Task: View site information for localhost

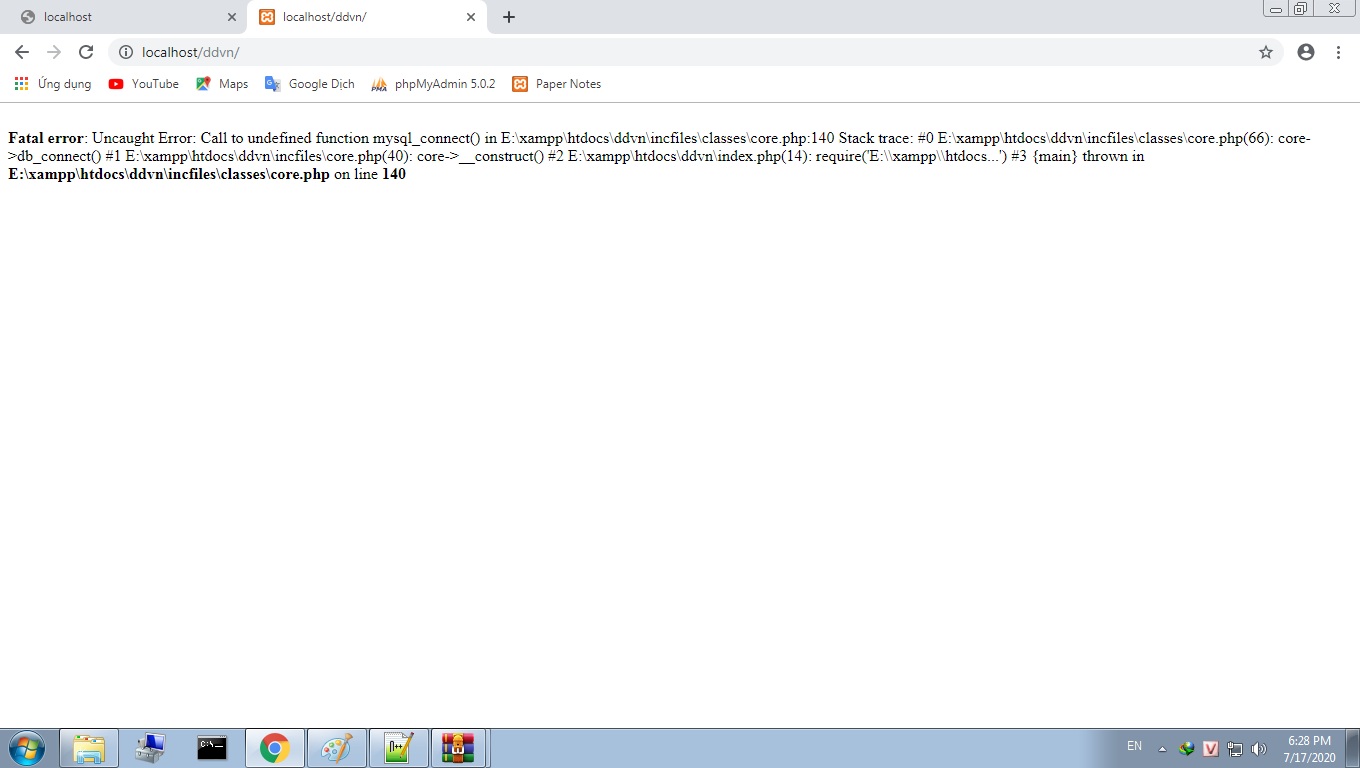Action: (x=126, y=52)
